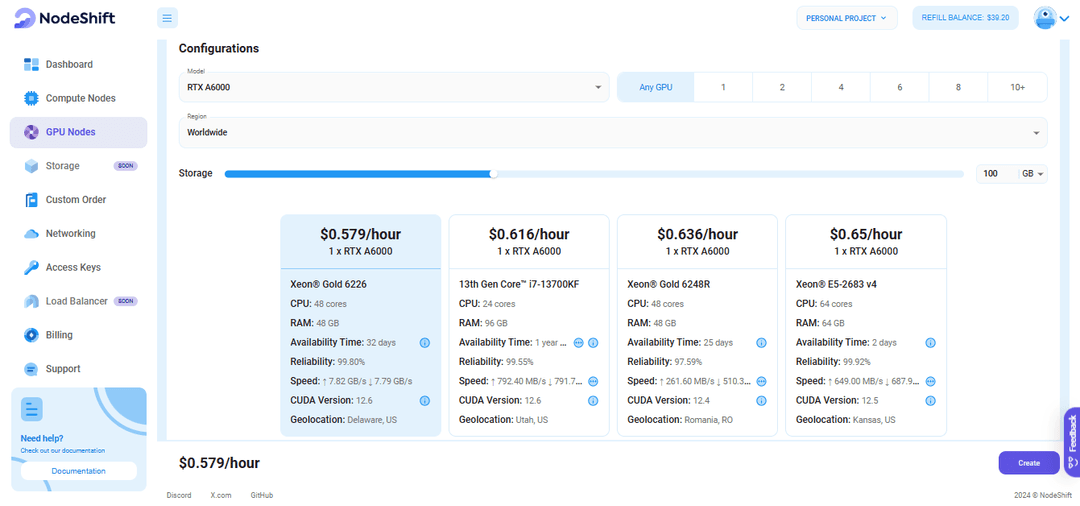The image size is (1080, 506).
Task: Click the GPU Nodes sidebar icon
Action: (x=31, y=132)
